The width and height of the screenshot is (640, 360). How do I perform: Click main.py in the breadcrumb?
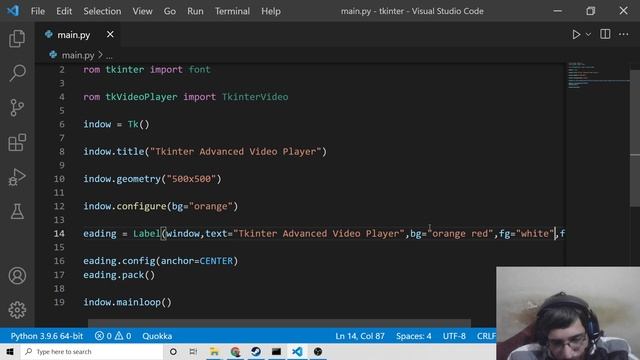[x=78, y=55]
